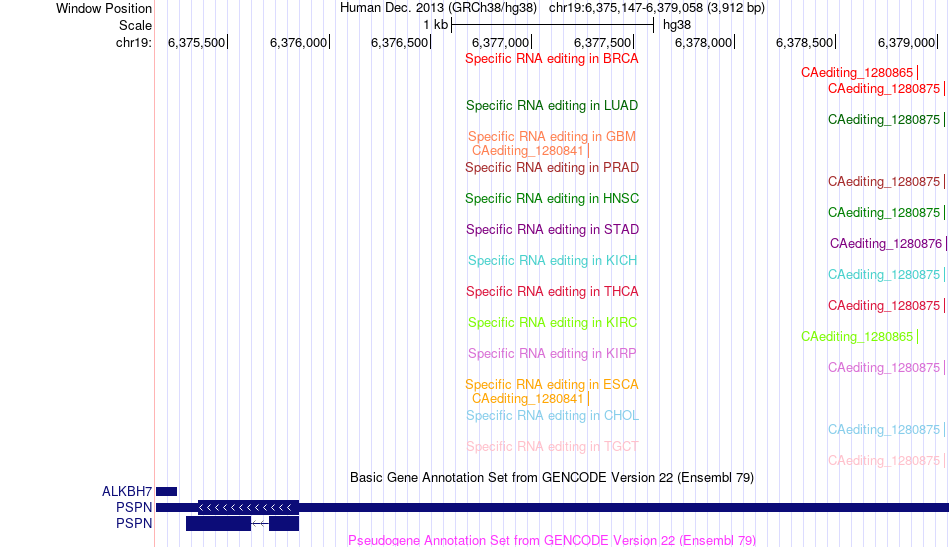This screenshot has height=547, width=950.
Task: Click the 6,377,000 position on chr19 ruler
Action: (502, 42)
